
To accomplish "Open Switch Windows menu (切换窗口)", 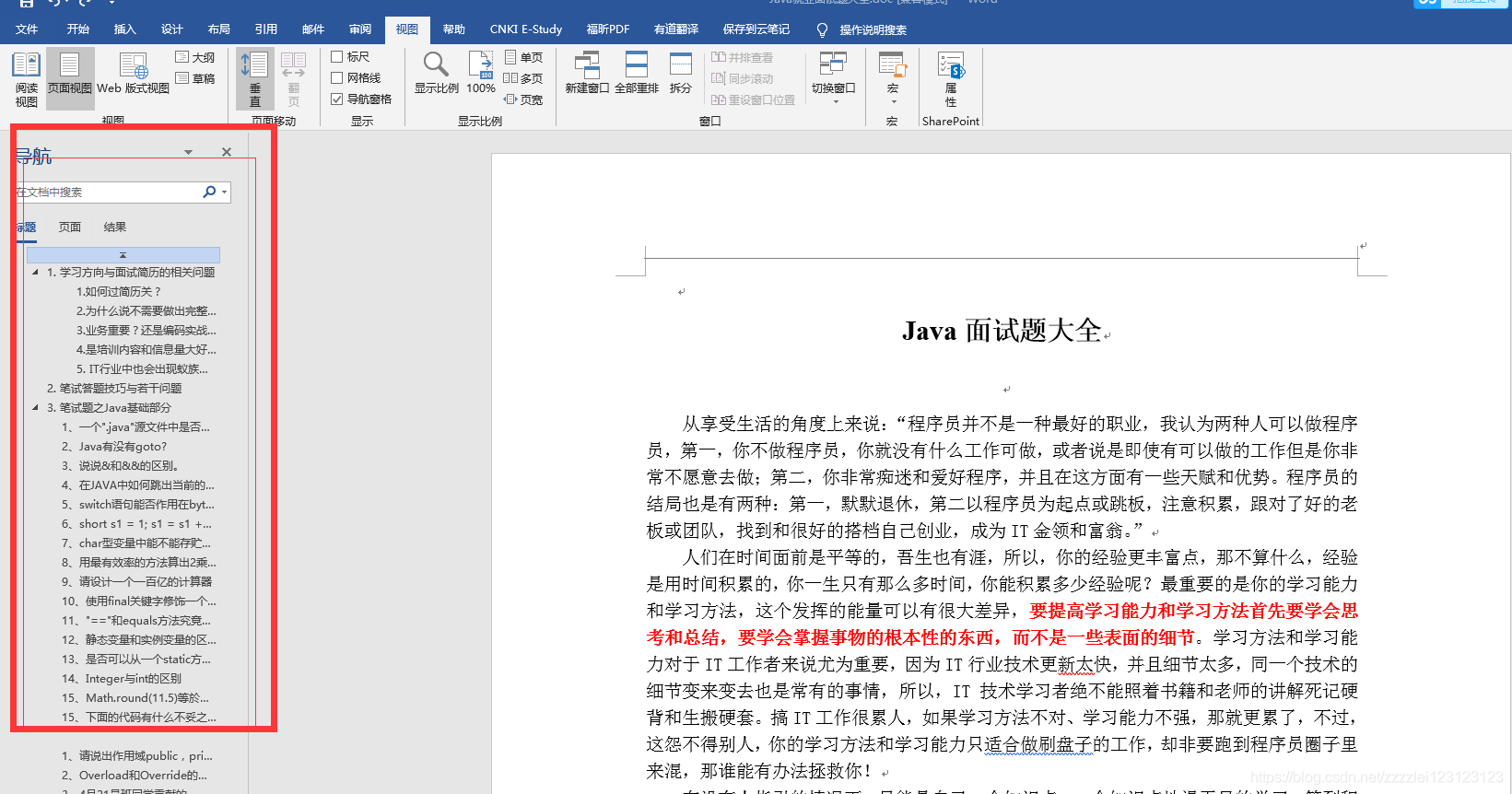I will 833,77.
